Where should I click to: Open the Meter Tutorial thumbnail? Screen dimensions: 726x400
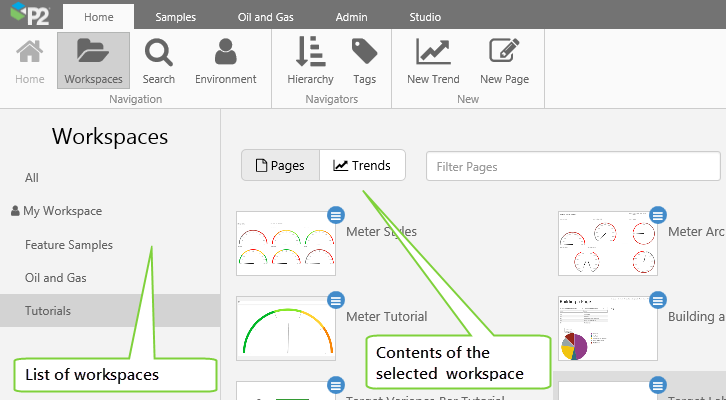pos(286,328)
